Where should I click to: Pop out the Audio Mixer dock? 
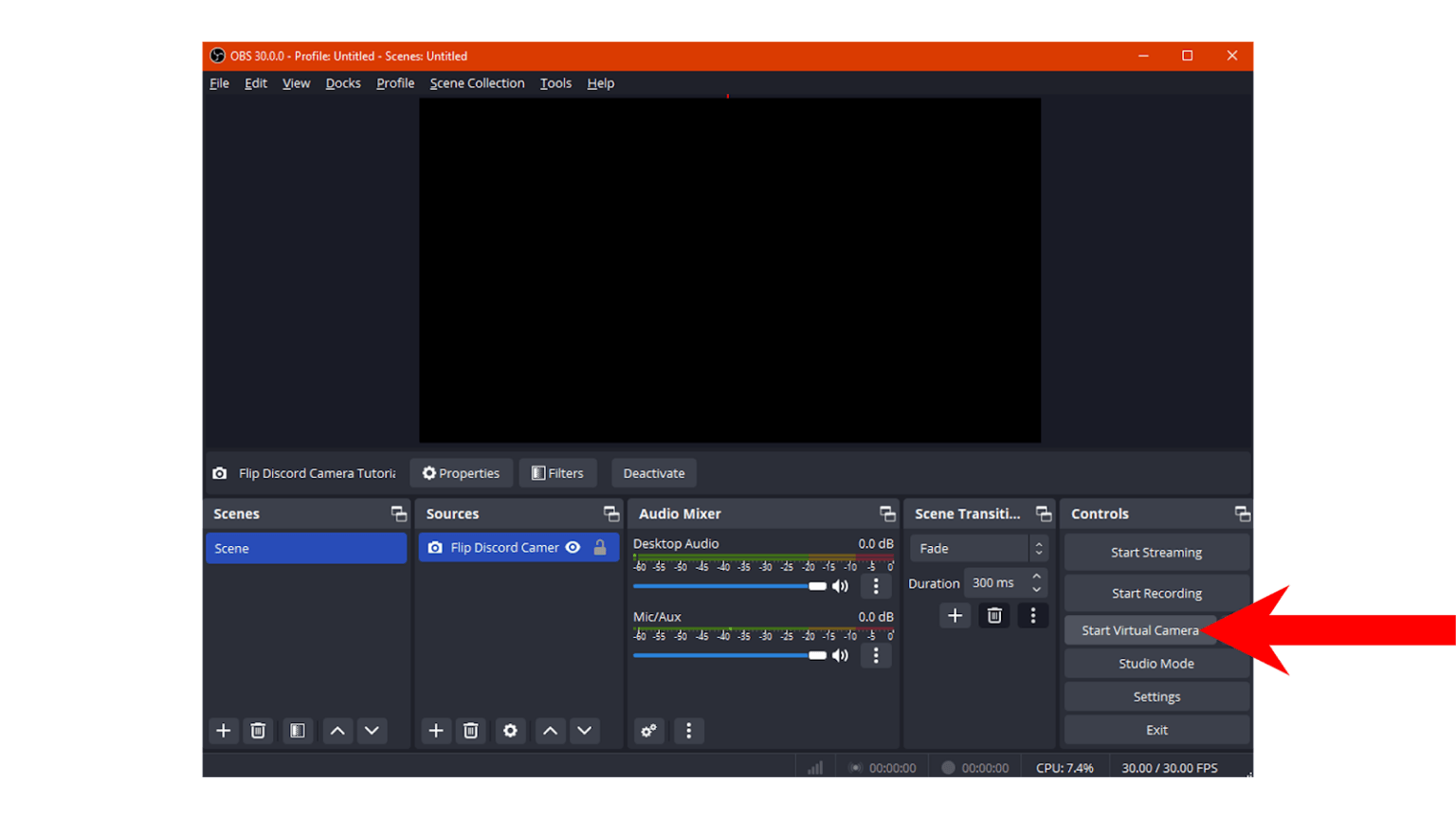[x=887, y=514]
